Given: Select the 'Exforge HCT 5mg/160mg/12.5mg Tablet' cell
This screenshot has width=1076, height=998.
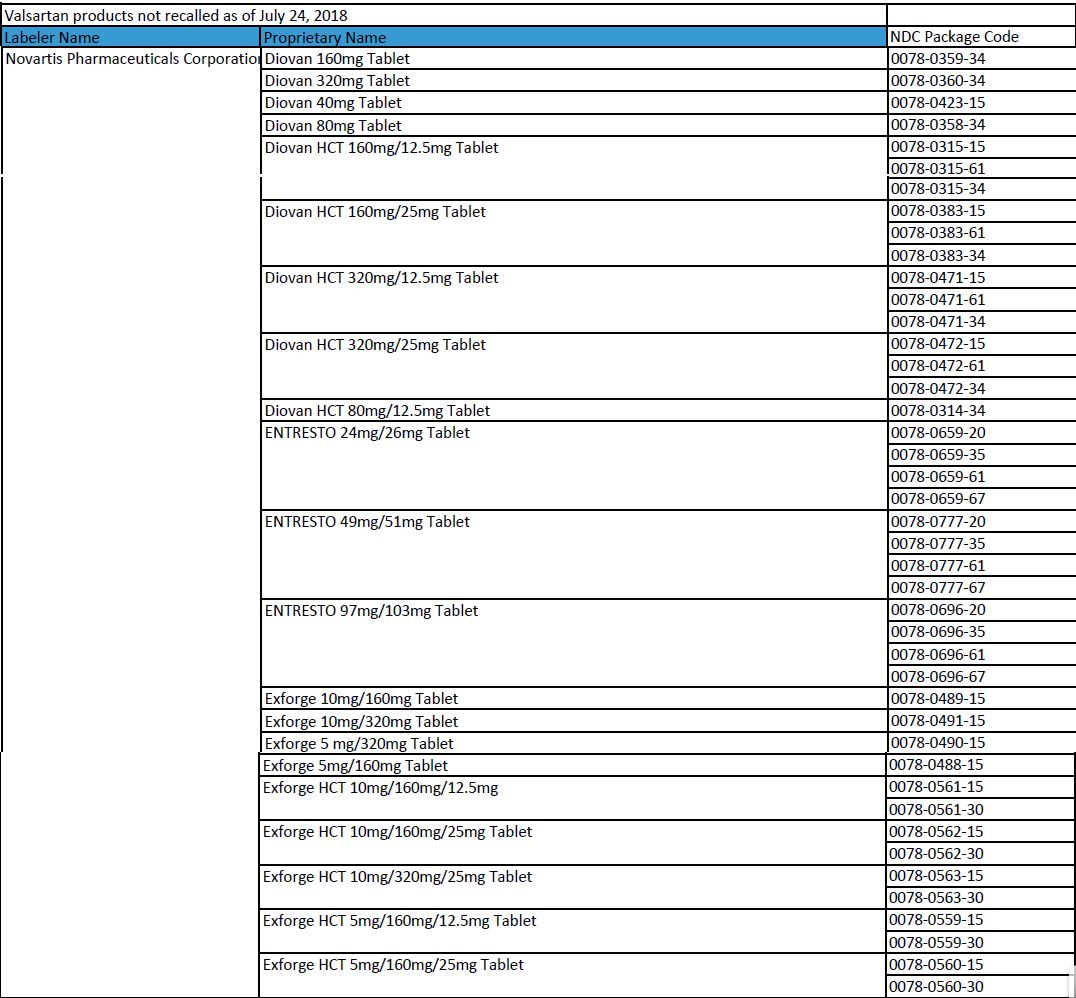Looking at the screenshot, I should (x=572, y=931).
